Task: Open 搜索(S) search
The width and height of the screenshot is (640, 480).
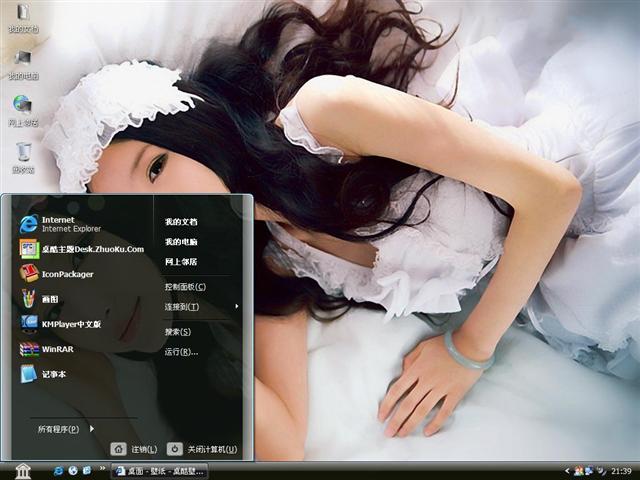Action: 178,331
